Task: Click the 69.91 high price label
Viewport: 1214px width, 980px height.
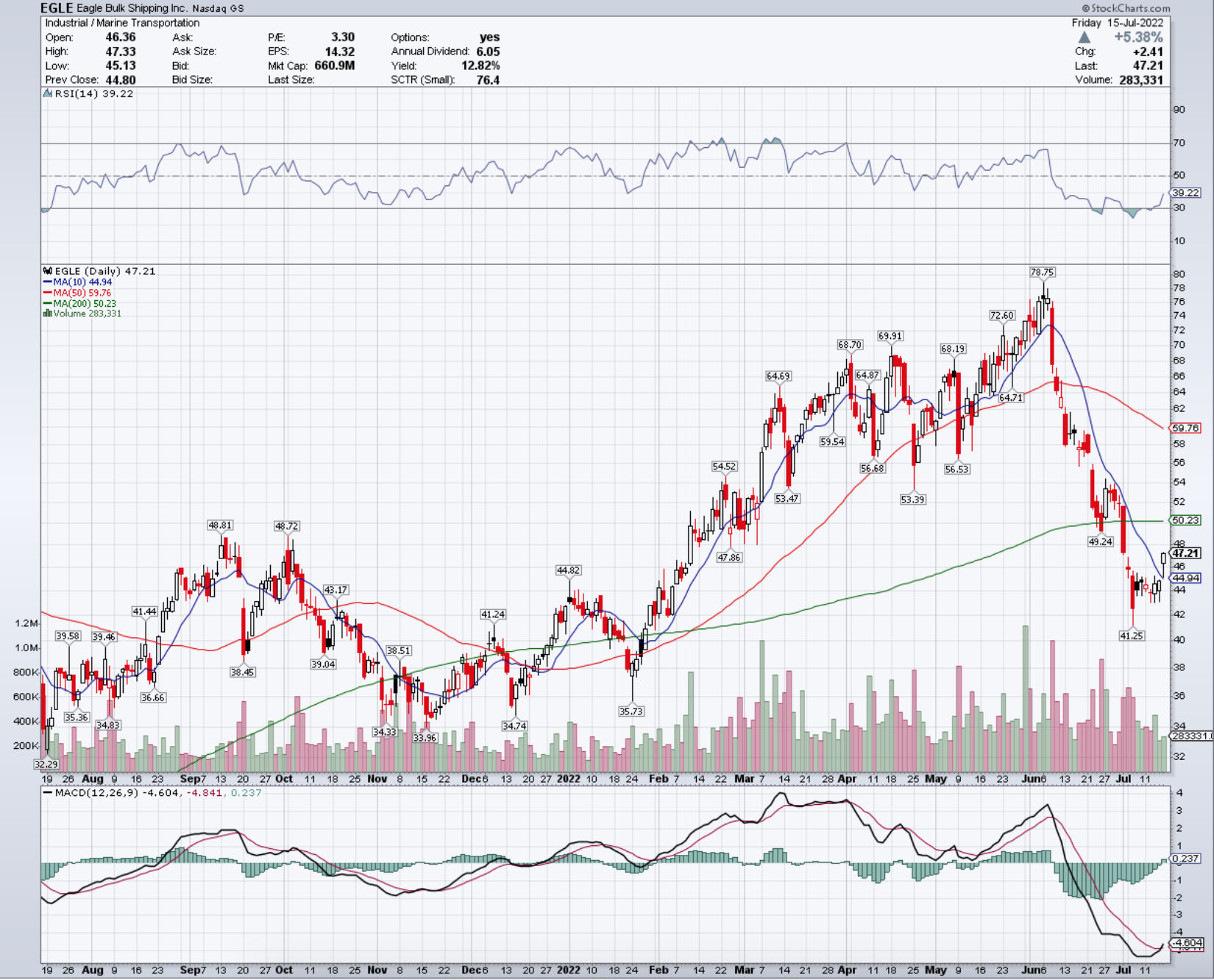Action: (890, 335)
